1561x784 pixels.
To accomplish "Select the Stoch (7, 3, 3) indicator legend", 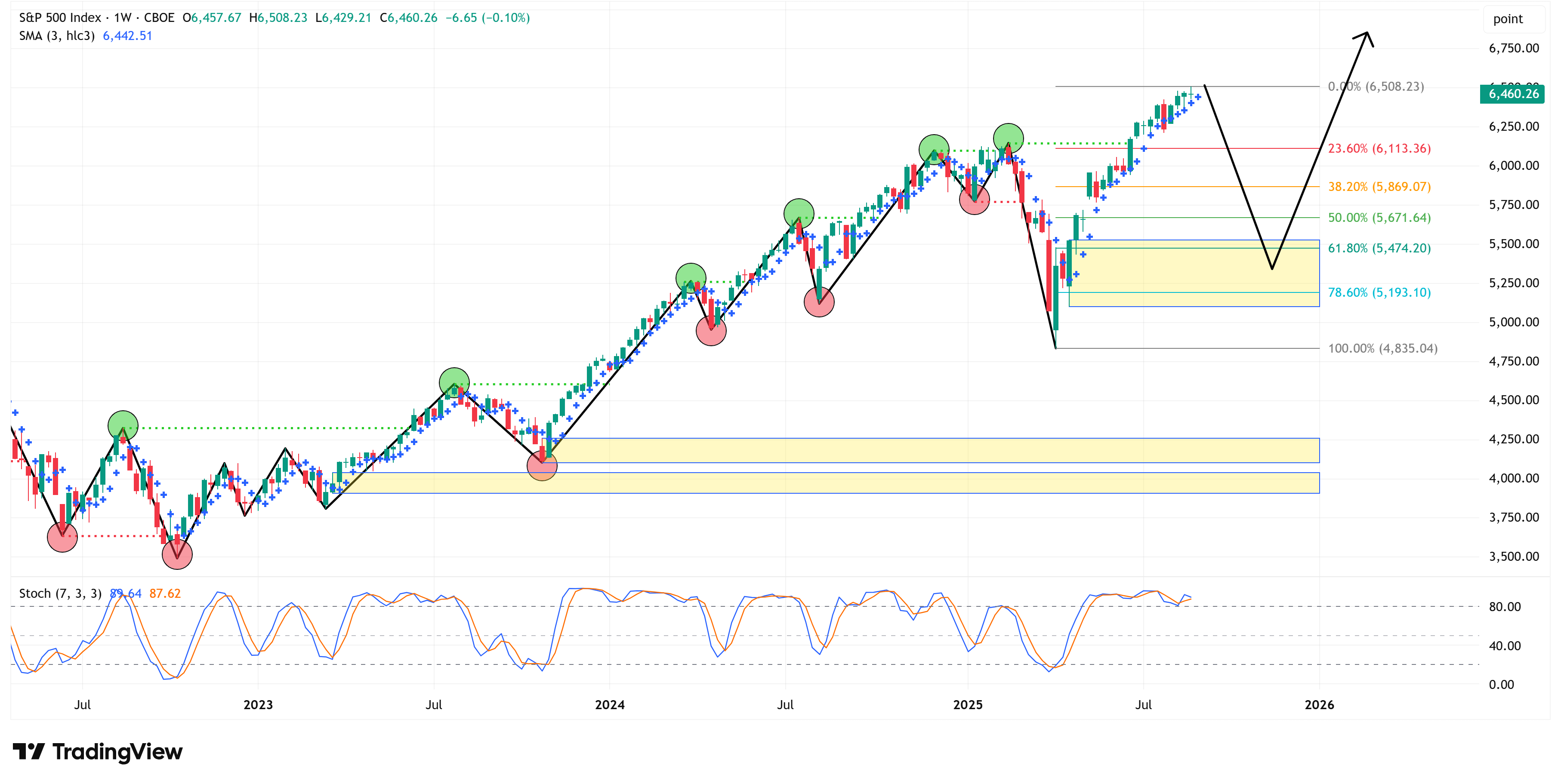I will [60, 593].
